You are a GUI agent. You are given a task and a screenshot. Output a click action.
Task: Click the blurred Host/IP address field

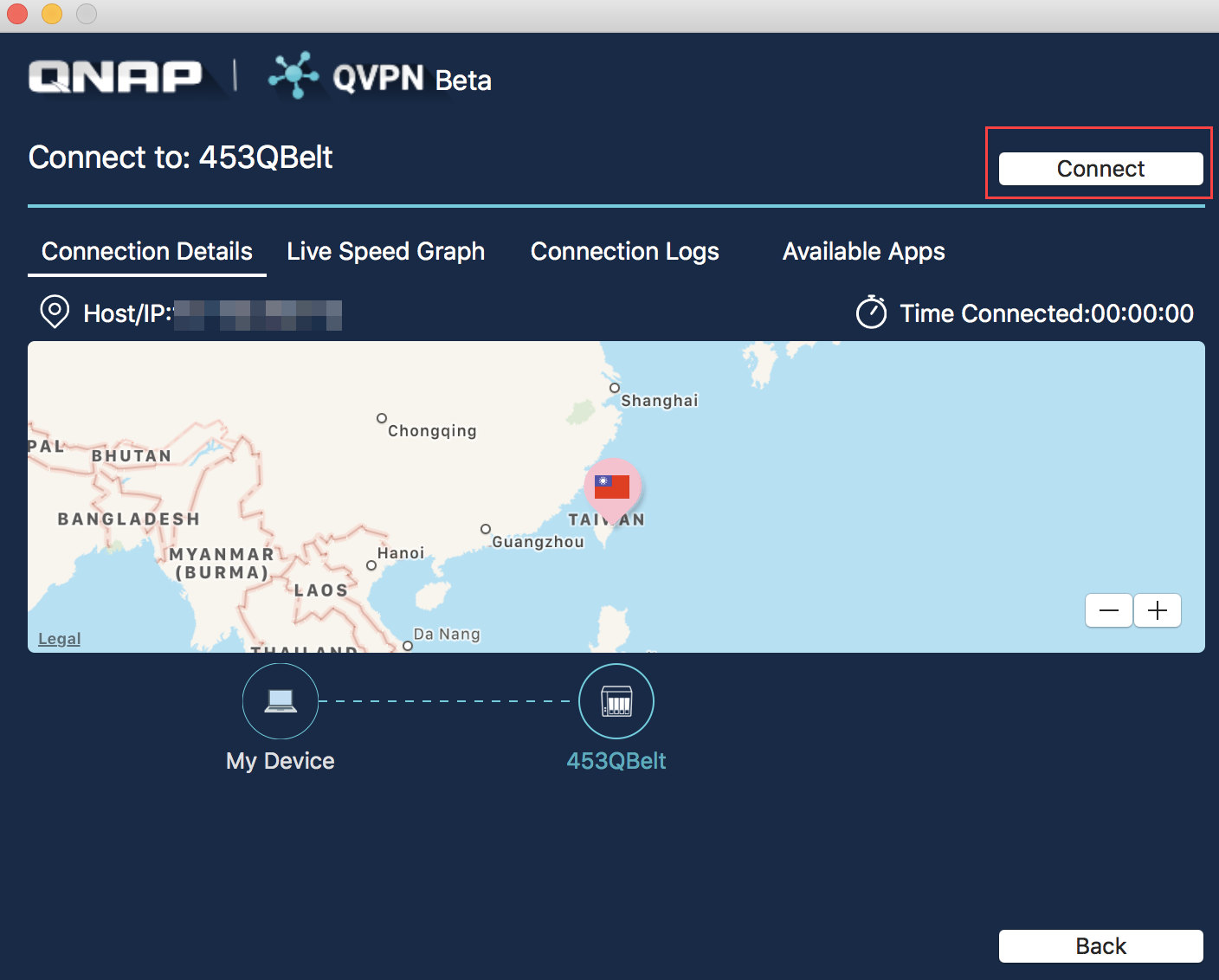pos(257,314)
